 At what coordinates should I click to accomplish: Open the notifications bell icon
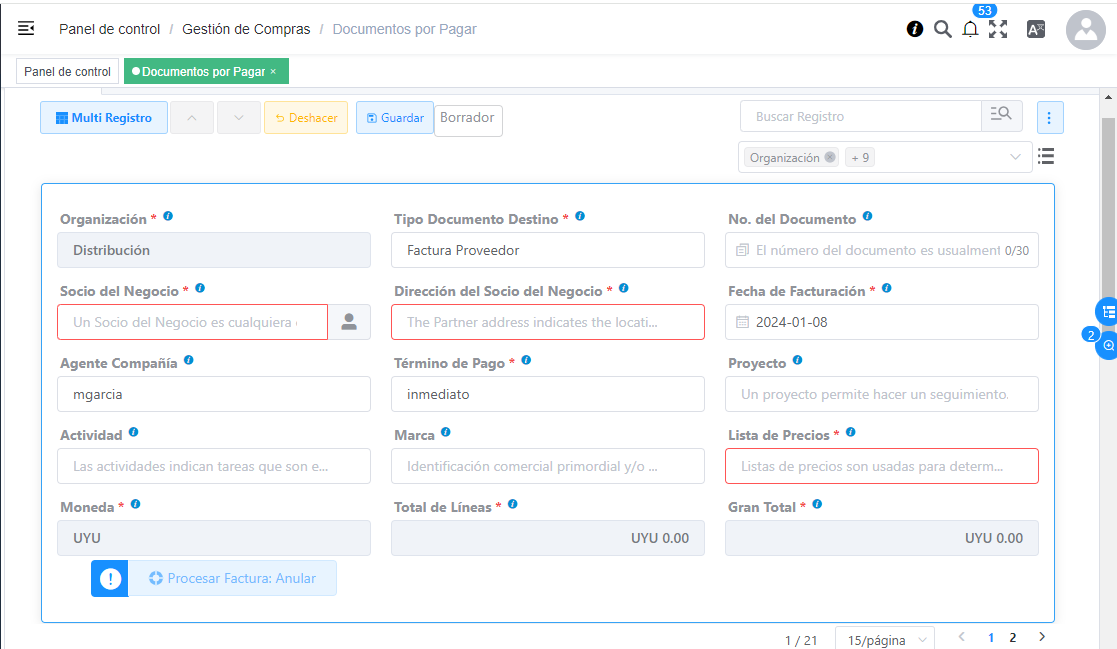[x=970, y=29]
